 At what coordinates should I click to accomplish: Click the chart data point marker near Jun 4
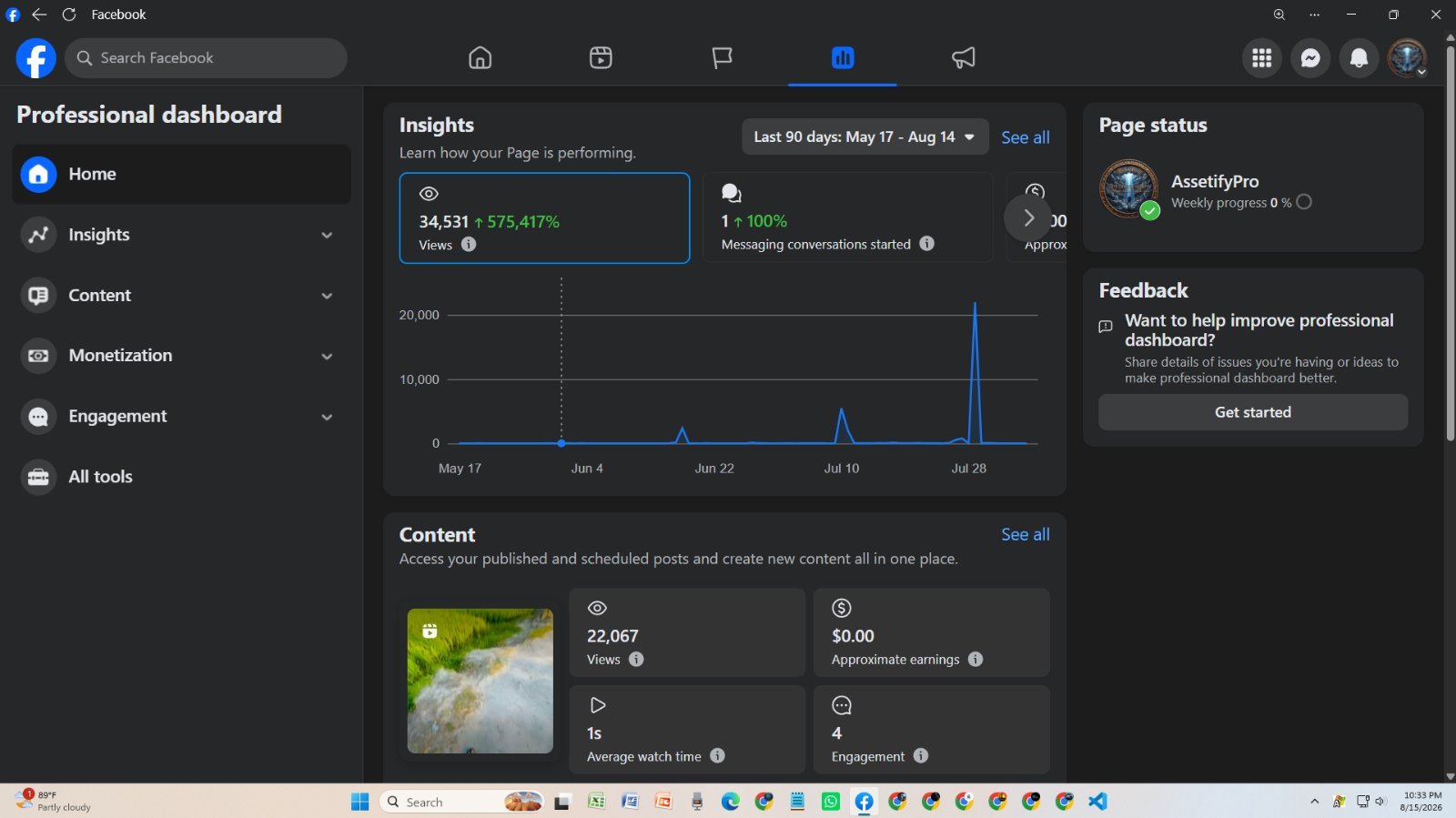pyautogui.click(x=561, y=443)
